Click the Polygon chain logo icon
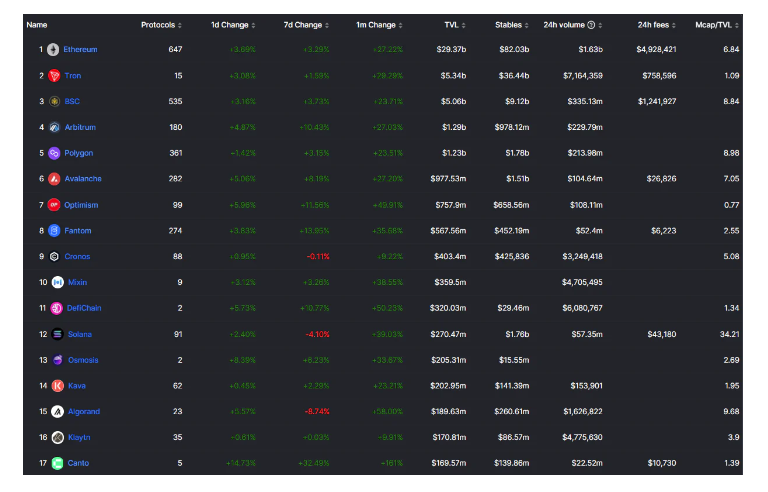Viewport: 768px width, 492px height. coord(54,153)
